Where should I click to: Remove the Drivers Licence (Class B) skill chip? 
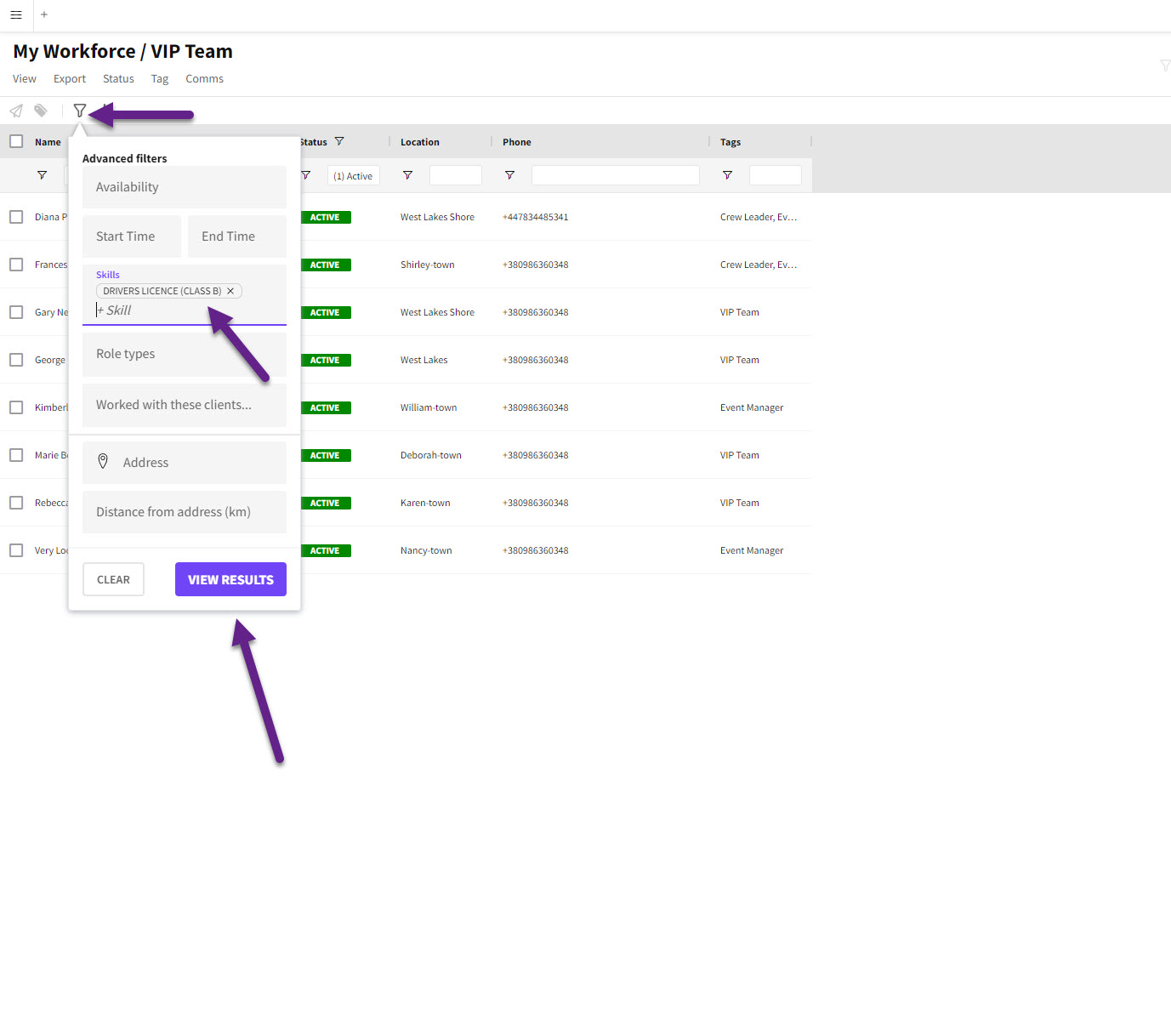point(230,291)
